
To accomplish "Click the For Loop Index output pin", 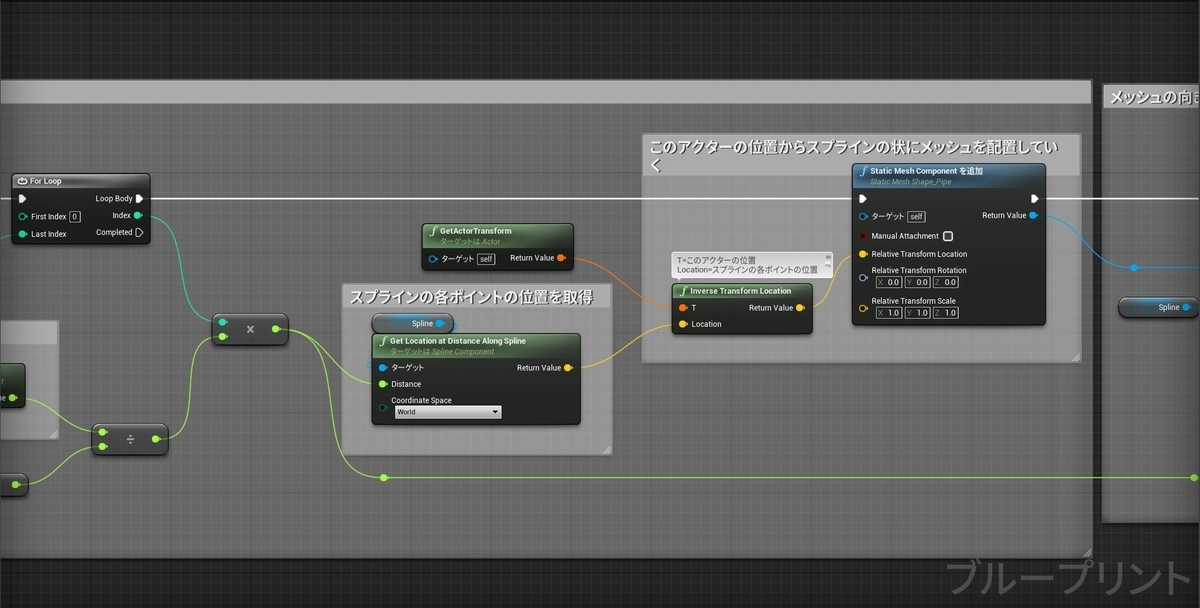I will click(x=138, y=215).
